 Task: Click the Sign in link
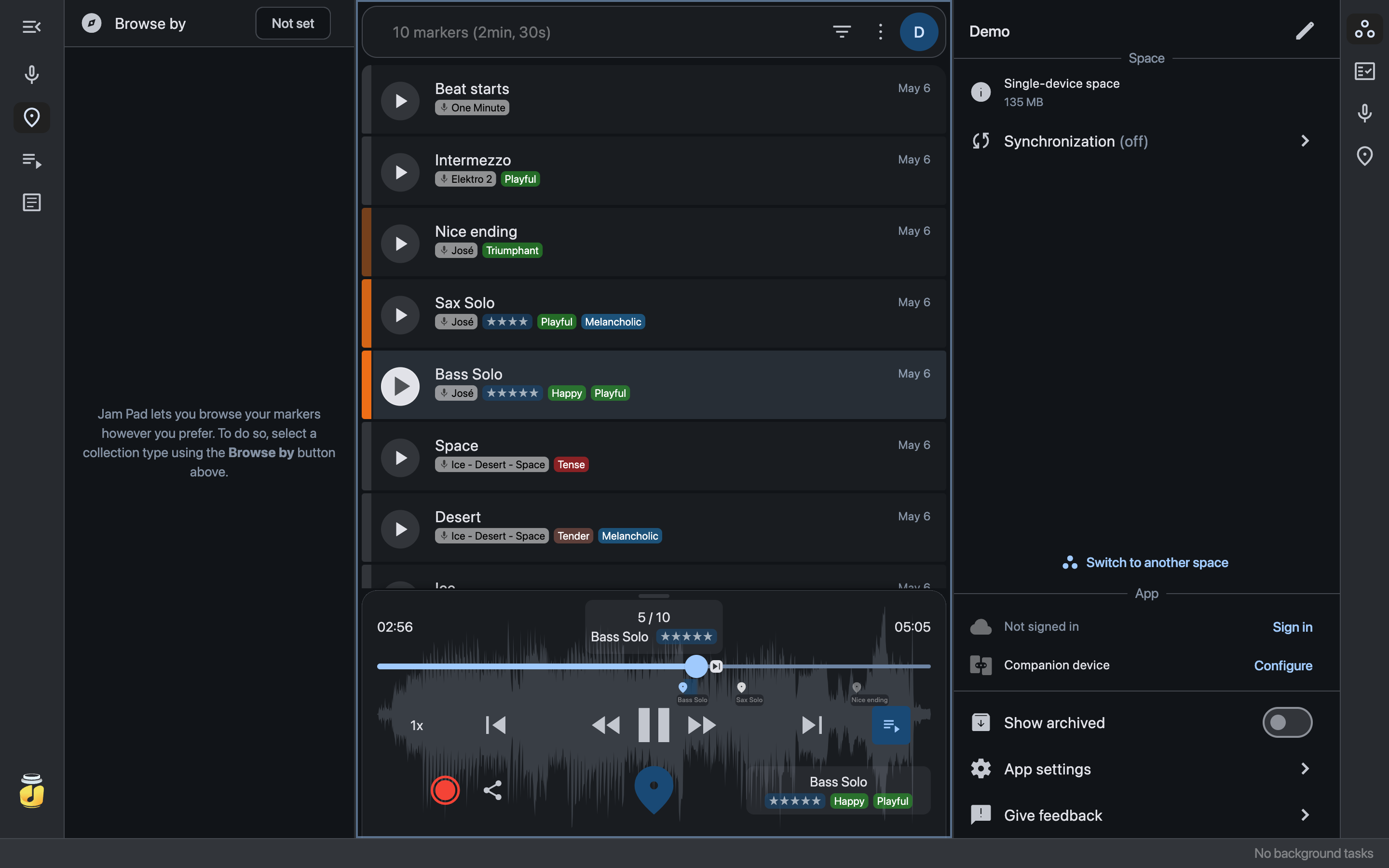(1292, 627)
